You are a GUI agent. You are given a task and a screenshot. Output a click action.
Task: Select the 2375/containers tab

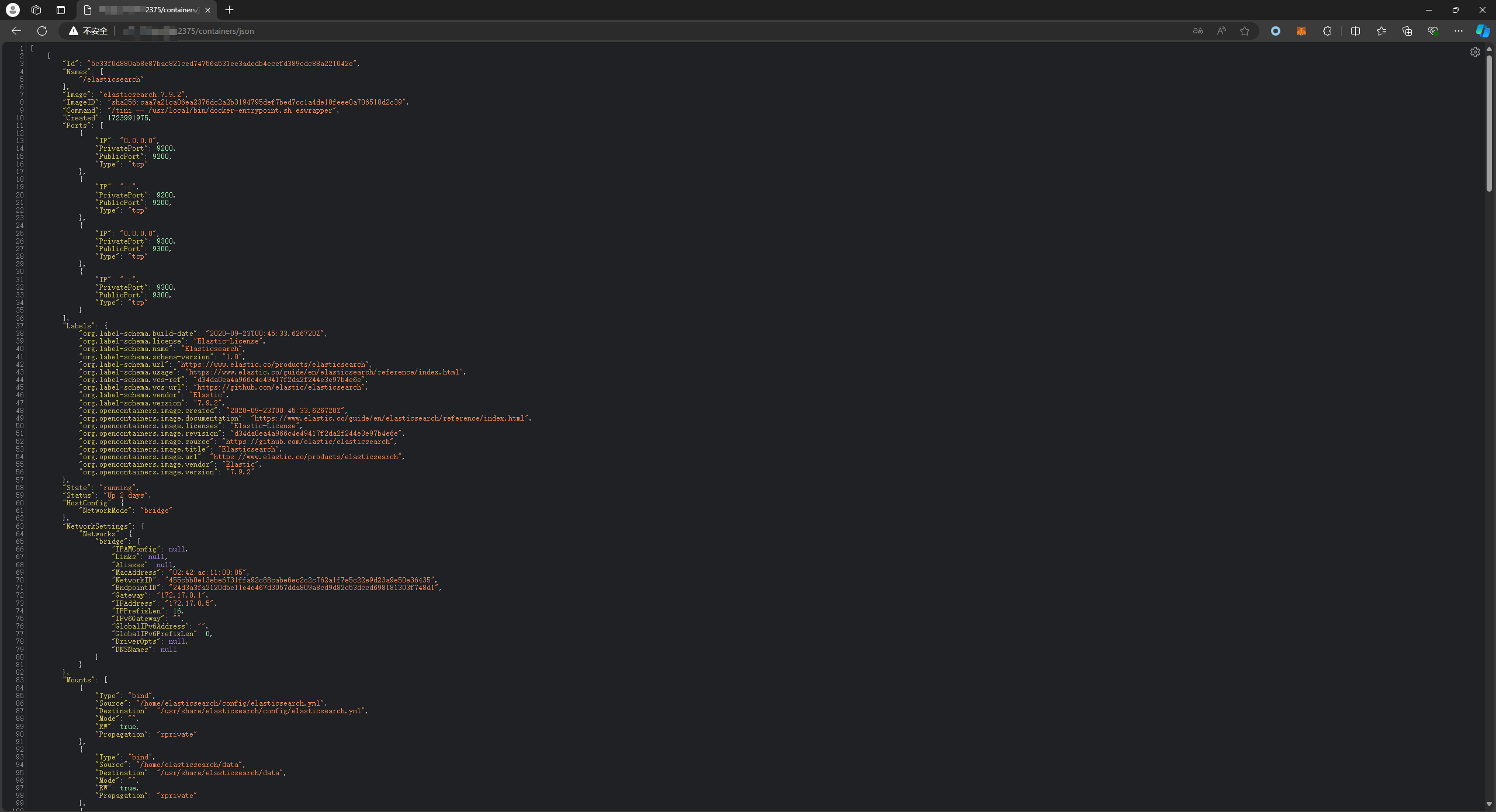click(146, 10)
